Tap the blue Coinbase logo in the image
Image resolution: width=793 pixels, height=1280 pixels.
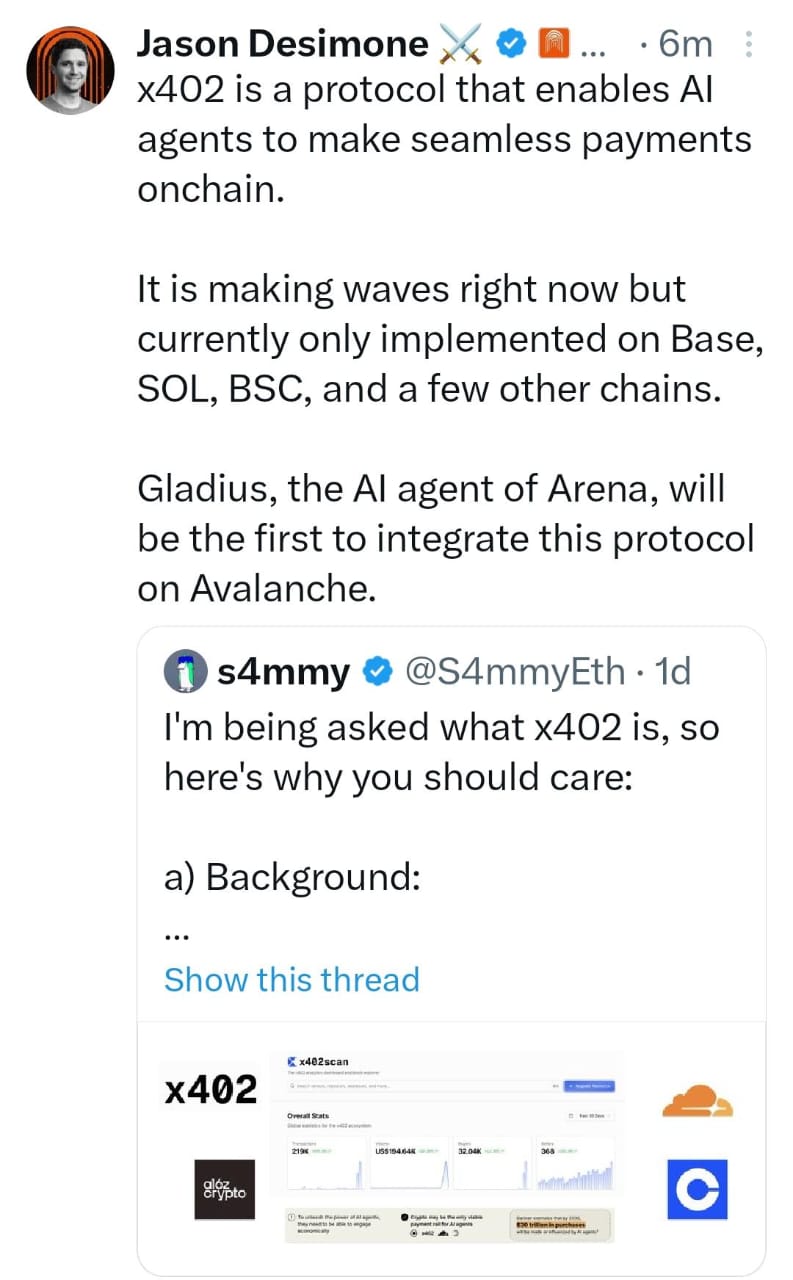[697, 1189]
